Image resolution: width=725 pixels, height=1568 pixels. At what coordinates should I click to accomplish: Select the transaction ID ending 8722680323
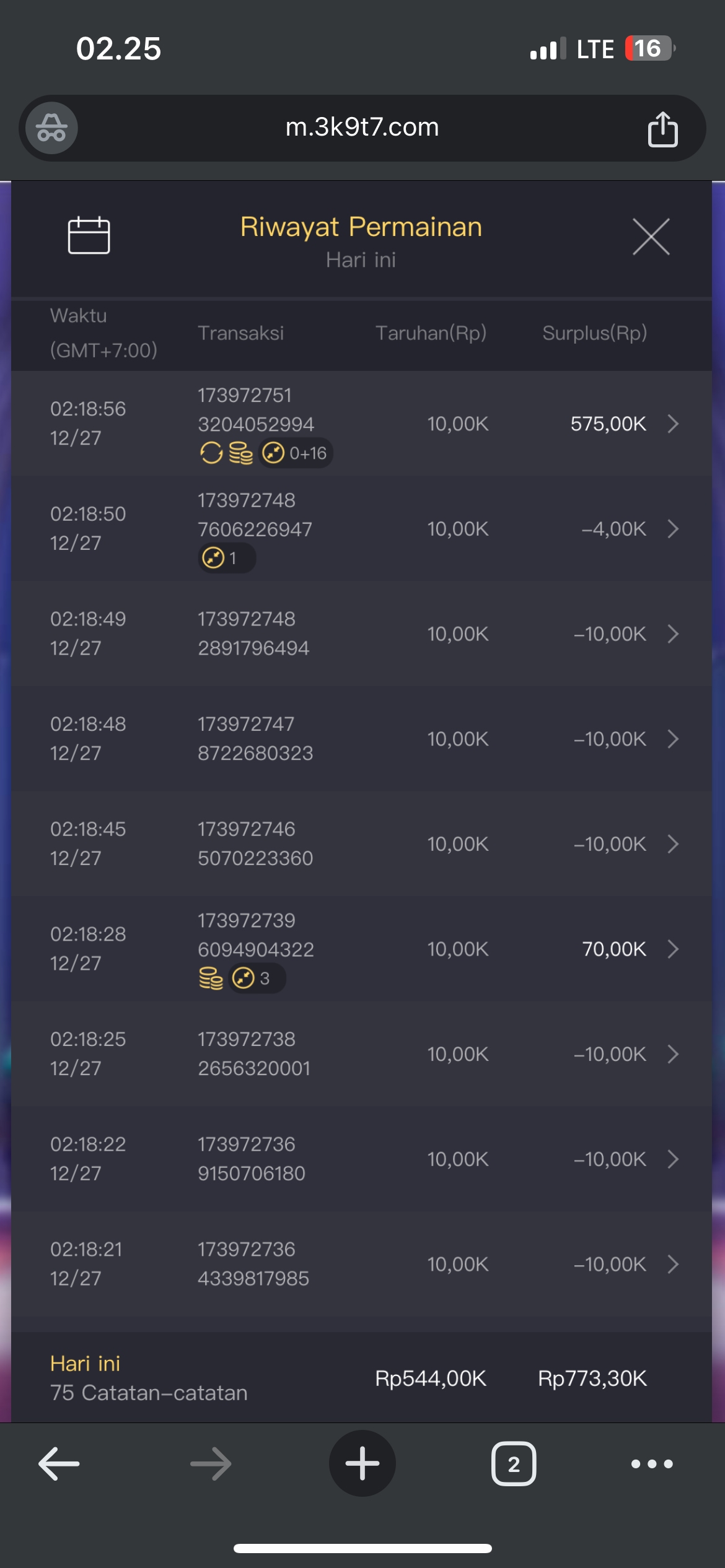(255, 753)
